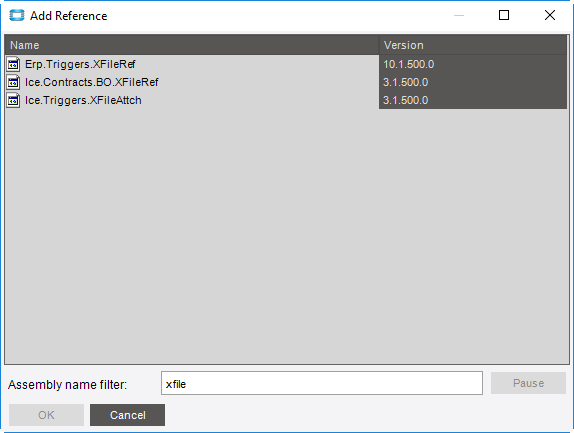Screen dimensions: 574x433
Task: Select the Ice.Contracts.BO.XFileRef entry
Action: (92, 82)
